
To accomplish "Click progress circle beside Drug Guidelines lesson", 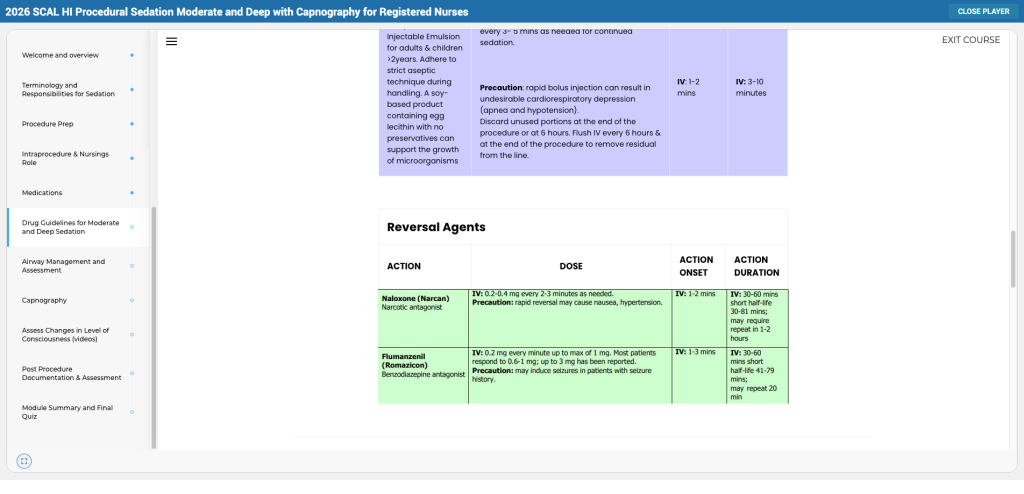I will [132, 227].
